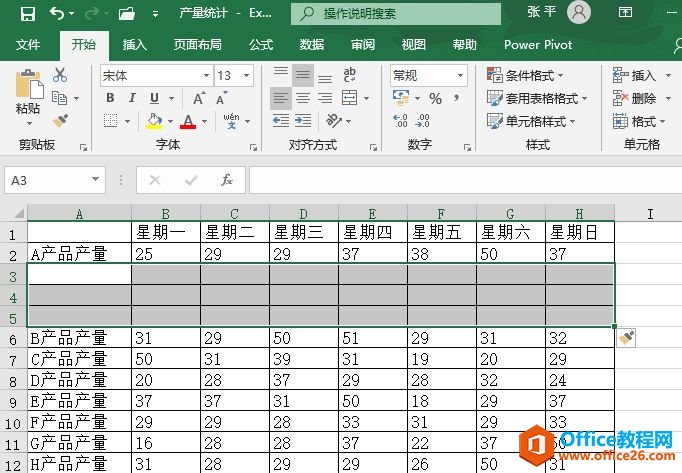Click the Cut scissors icon
Image resolution: width=682 pixels, height=473 pixels.
[60, 75]
